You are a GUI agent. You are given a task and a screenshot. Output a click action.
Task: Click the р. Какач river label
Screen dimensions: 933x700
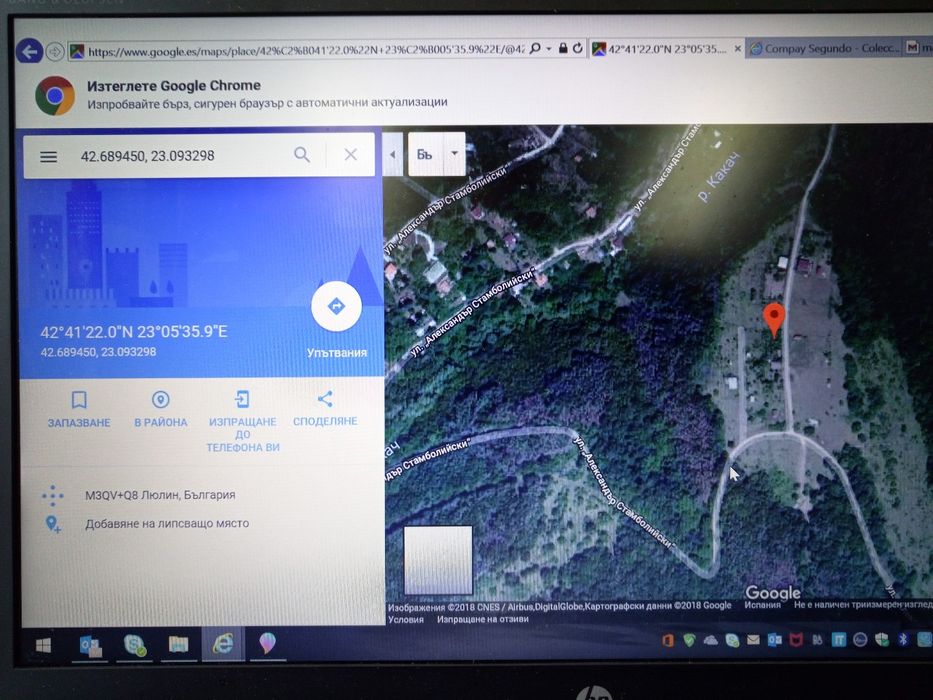pyautogui.click(x=720, y=177)
